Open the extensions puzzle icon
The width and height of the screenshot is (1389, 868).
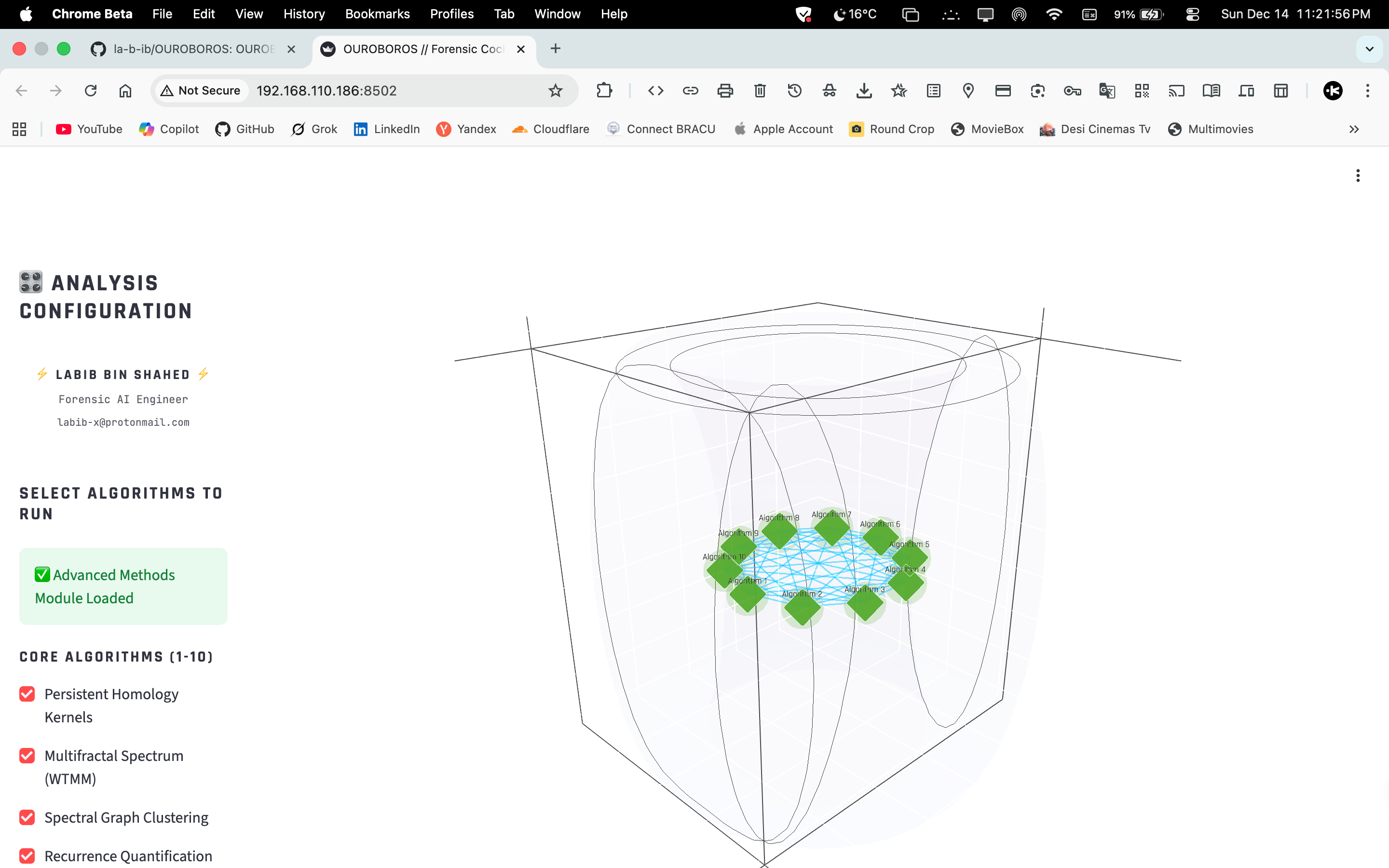604,91
